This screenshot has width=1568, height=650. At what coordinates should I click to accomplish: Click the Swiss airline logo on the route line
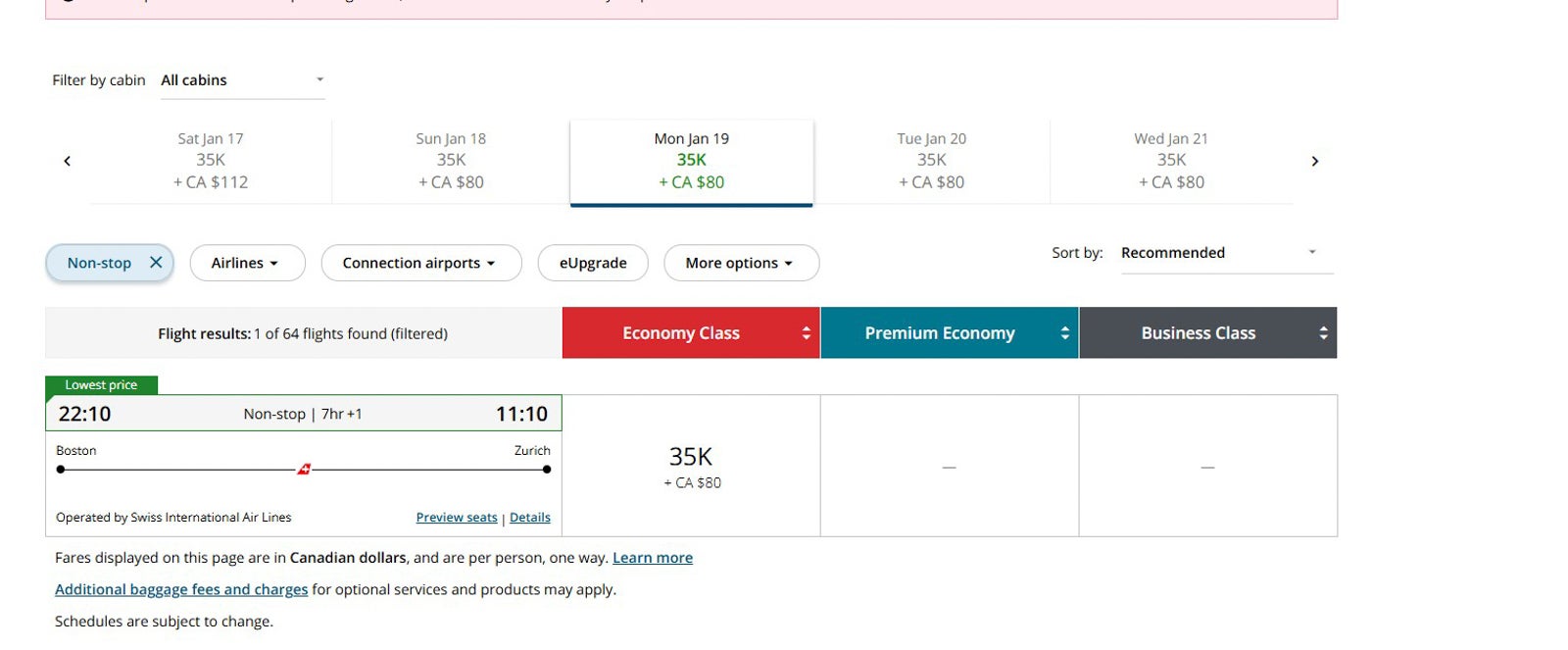[304, 470]
